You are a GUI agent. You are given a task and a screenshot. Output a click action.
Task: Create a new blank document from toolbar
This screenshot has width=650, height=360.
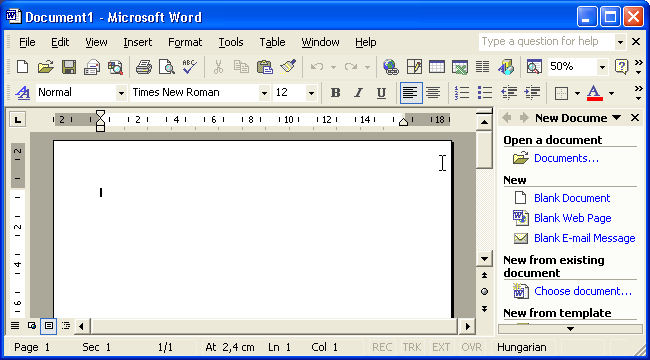[x=22, y=66]
